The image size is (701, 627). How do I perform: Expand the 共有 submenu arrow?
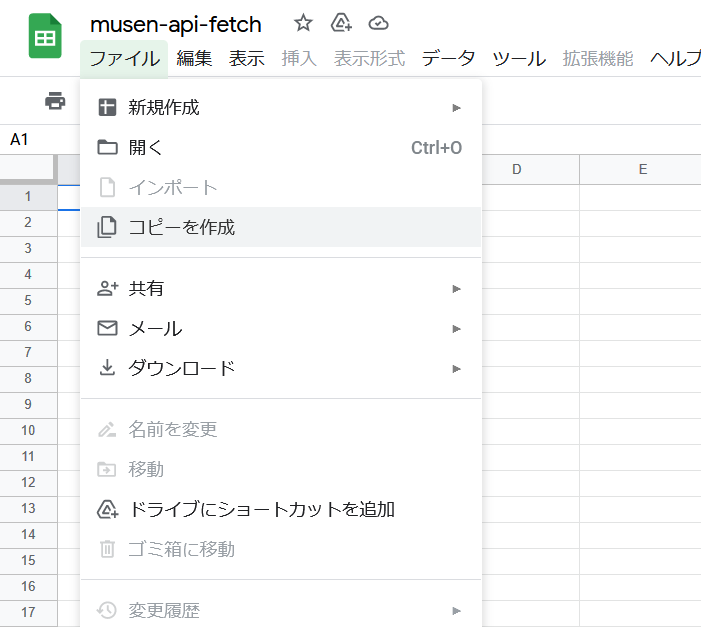[x=457, y=288]
